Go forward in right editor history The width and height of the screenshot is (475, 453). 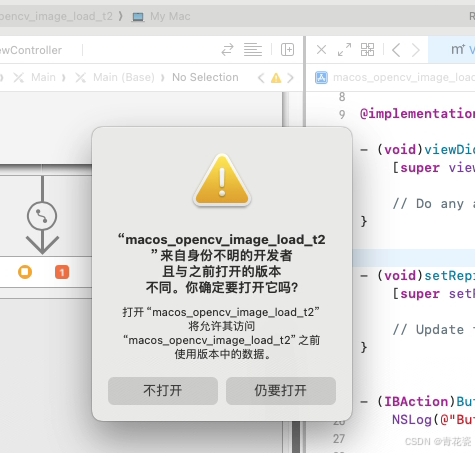click(415, 50)
